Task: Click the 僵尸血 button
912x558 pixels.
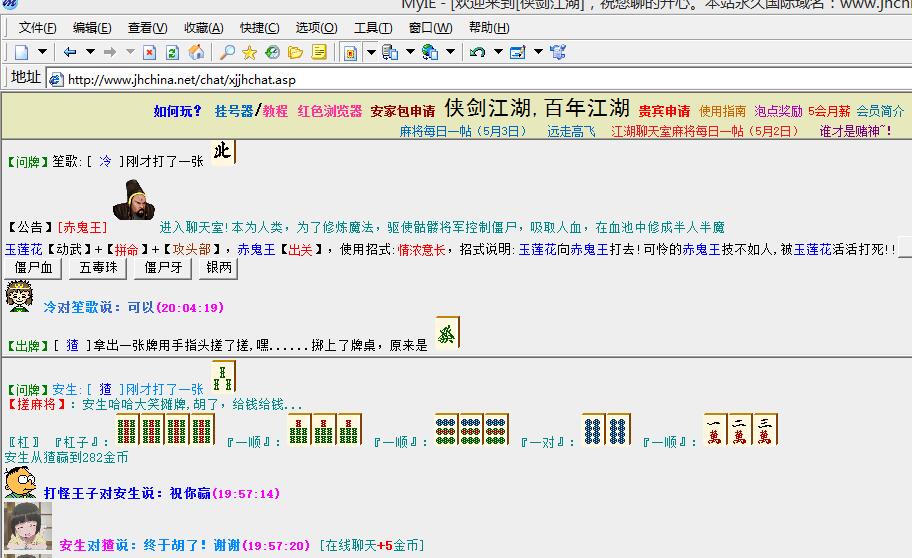Action: click(33, 268)
